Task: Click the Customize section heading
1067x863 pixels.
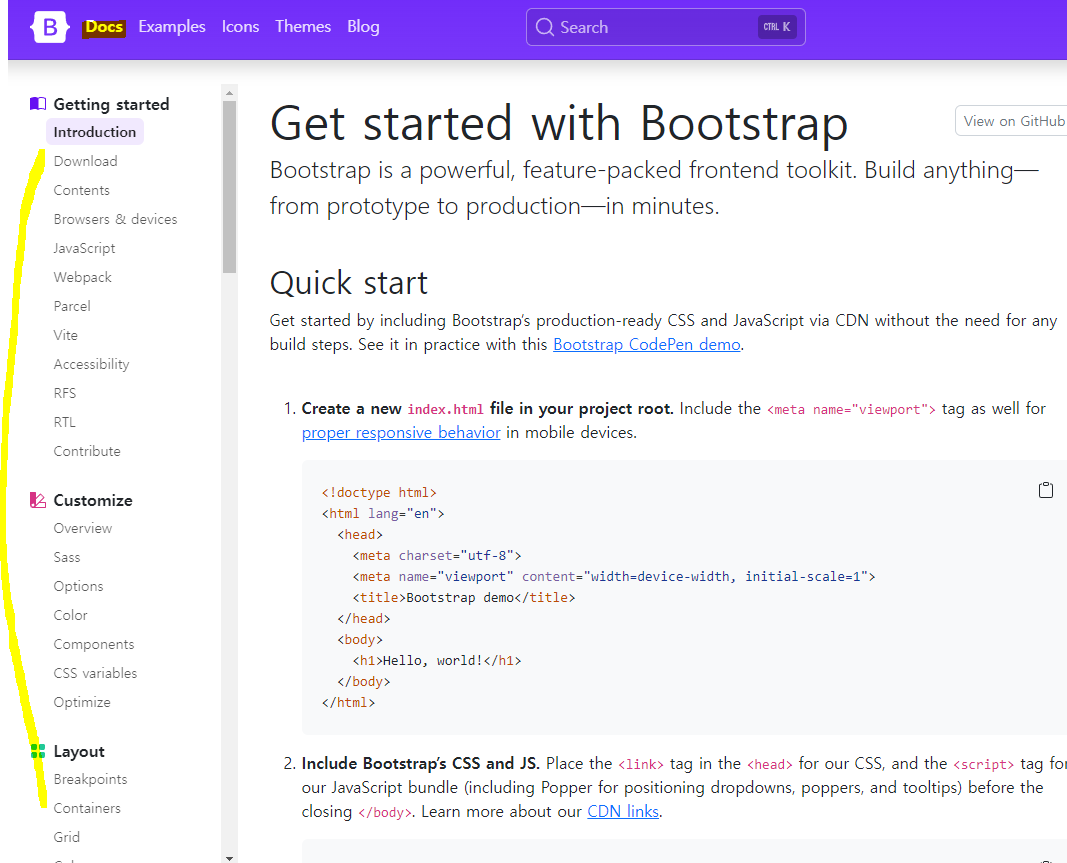Action: click(x=93, y=500)
